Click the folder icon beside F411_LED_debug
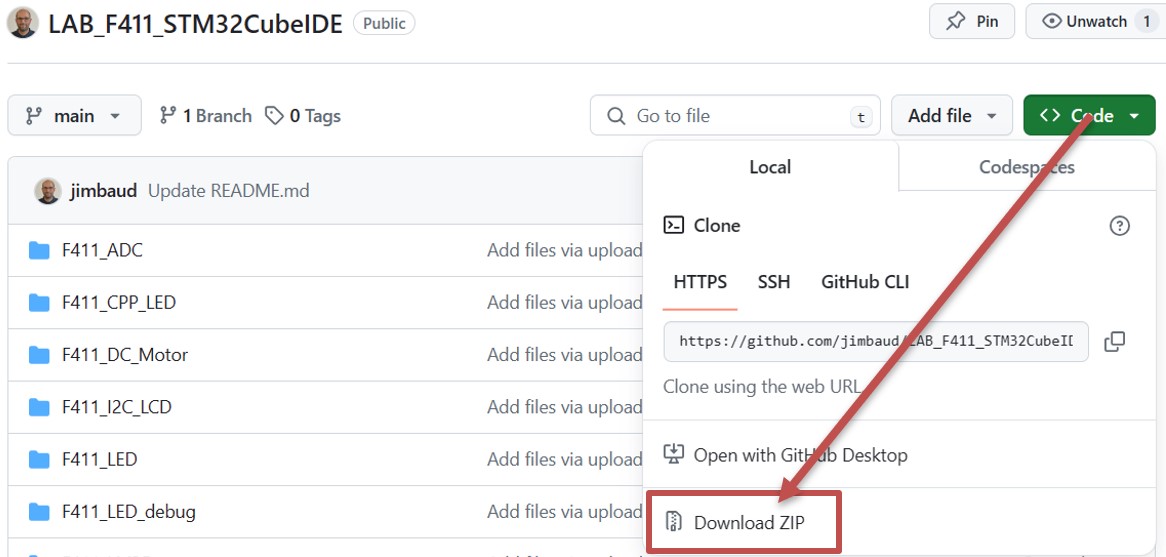 [x=39, y=512]
